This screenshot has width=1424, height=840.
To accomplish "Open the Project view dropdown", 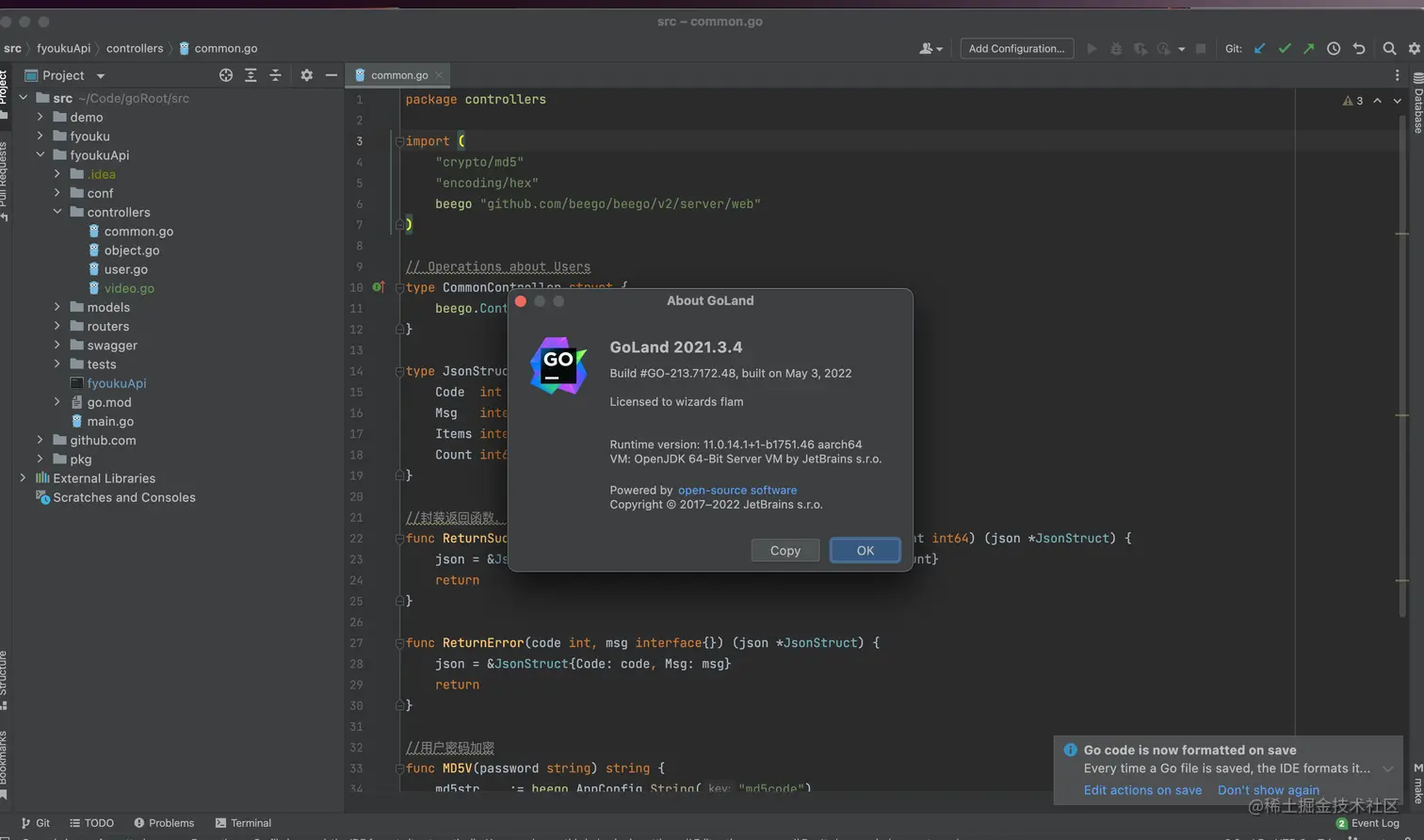I will pyautogui.click(x=100, y=76).
